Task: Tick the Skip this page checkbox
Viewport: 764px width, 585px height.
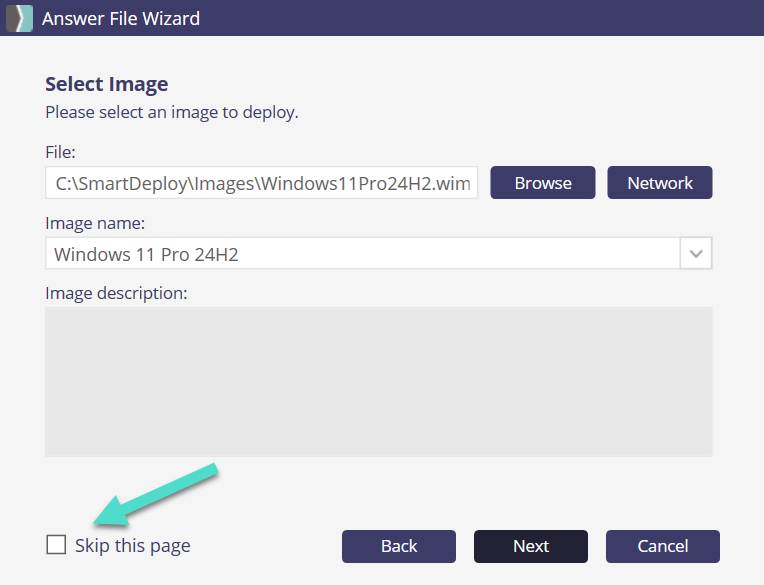Action: (x=56, y=545)
